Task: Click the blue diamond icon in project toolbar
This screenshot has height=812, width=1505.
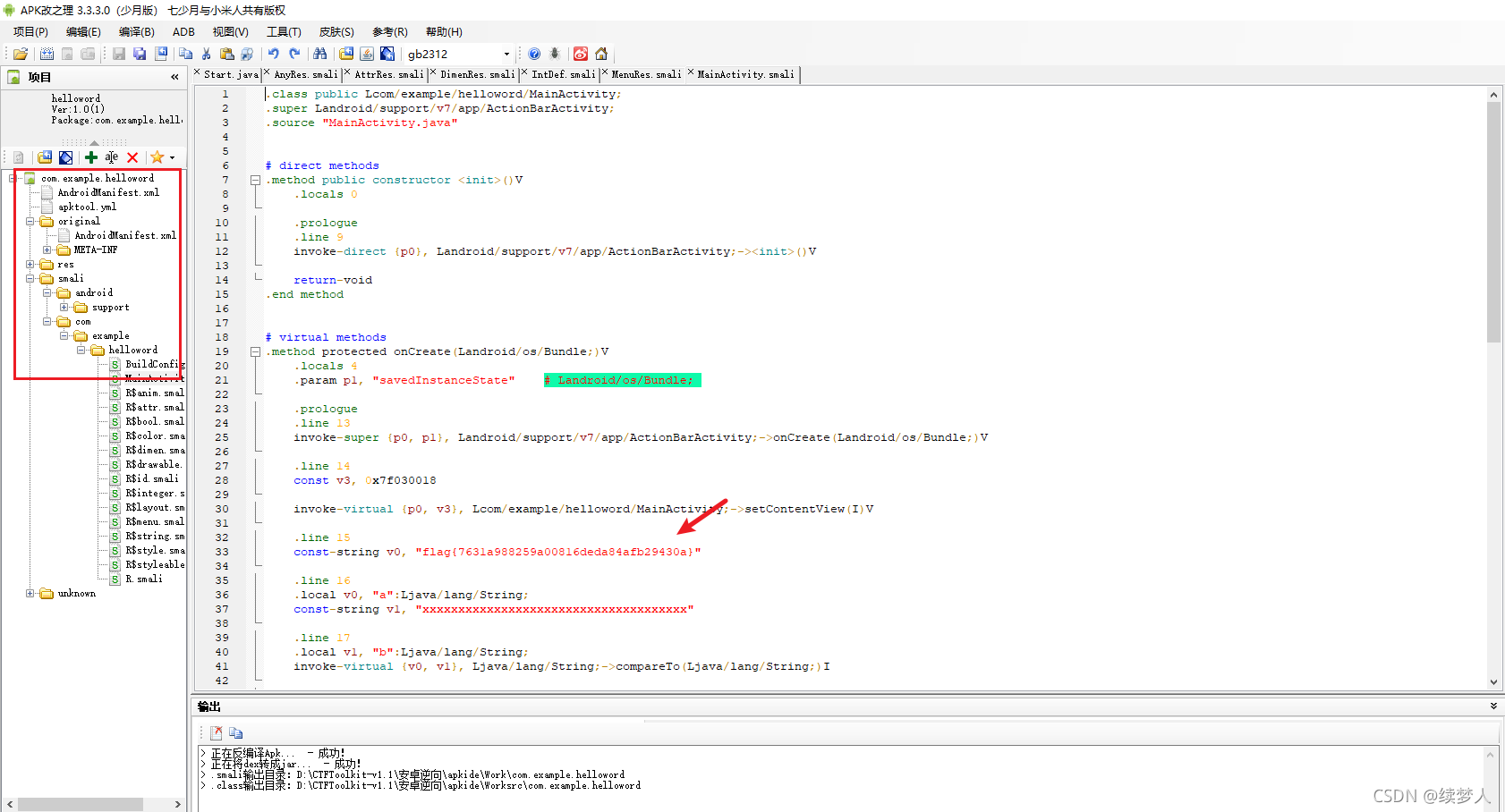Action: point(66,157)
